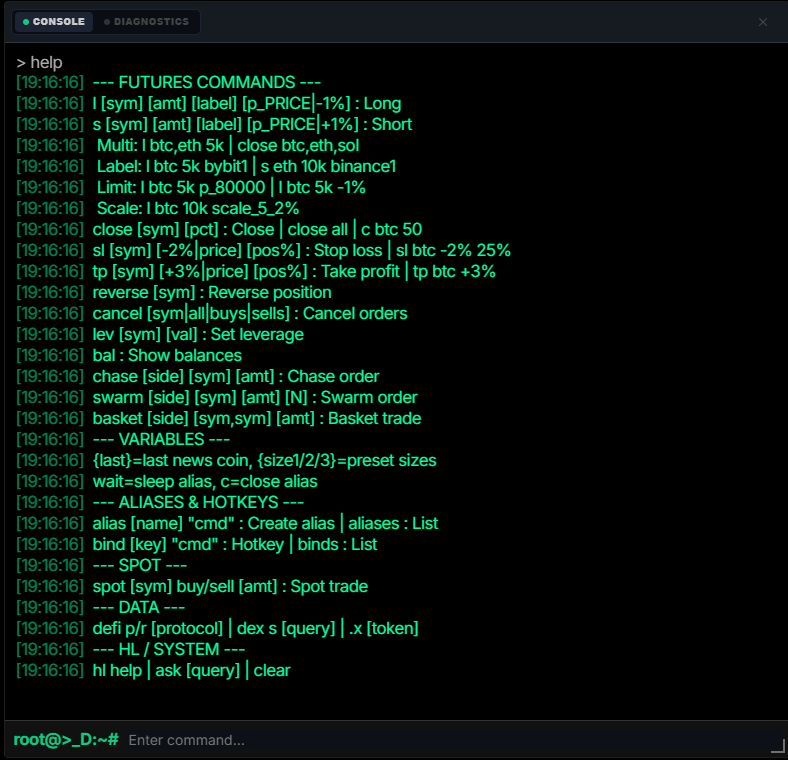Click the '--- VARIABLES ---' header line
Image resolution: width=788 pixels, height=760 pixels.
tap(123, 439)
